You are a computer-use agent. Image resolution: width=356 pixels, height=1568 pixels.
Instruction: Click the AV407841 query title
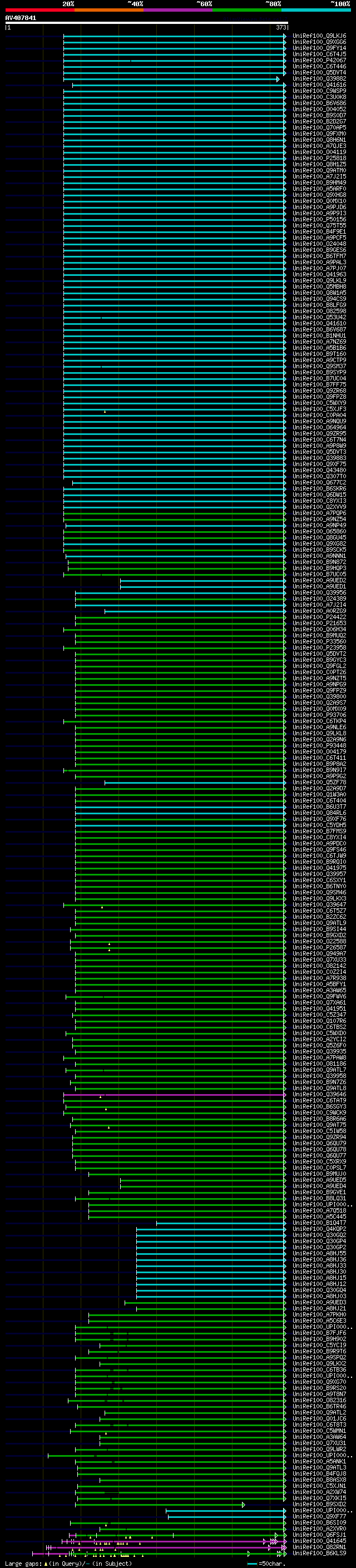(21, 18)
